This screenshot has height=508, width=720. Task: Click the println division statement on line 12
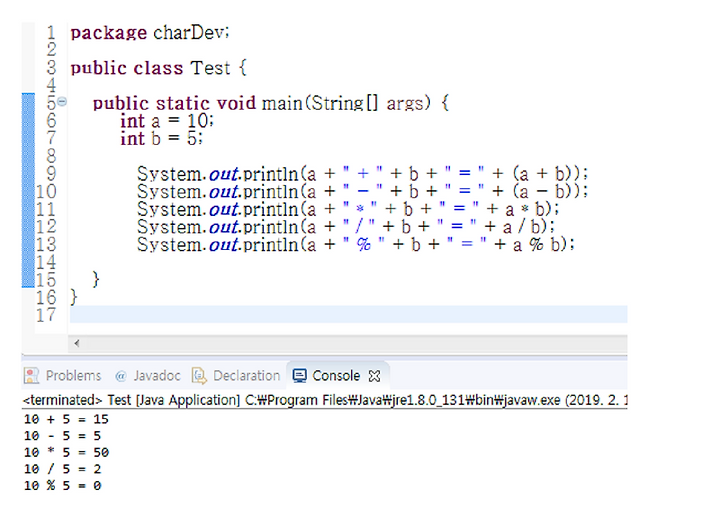coord(346,226)
